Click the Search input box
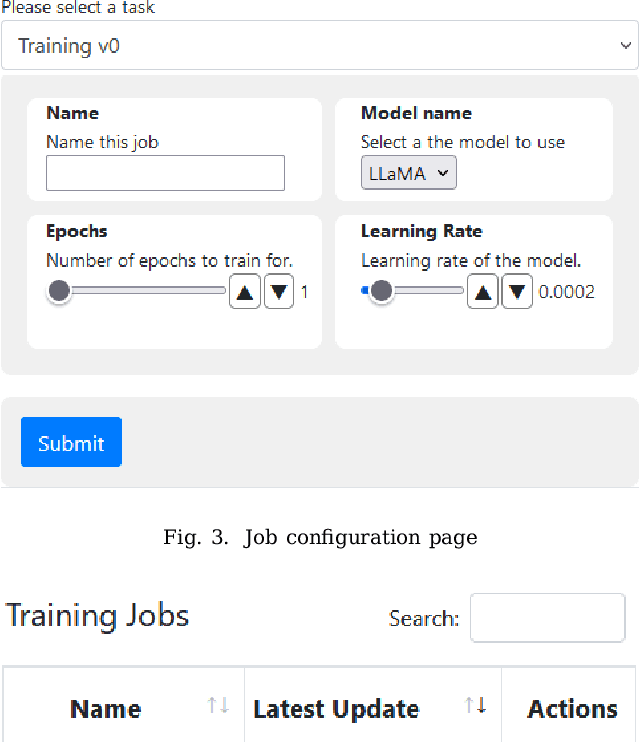This screenshot has width=640, height=742. tap(547, 618)
